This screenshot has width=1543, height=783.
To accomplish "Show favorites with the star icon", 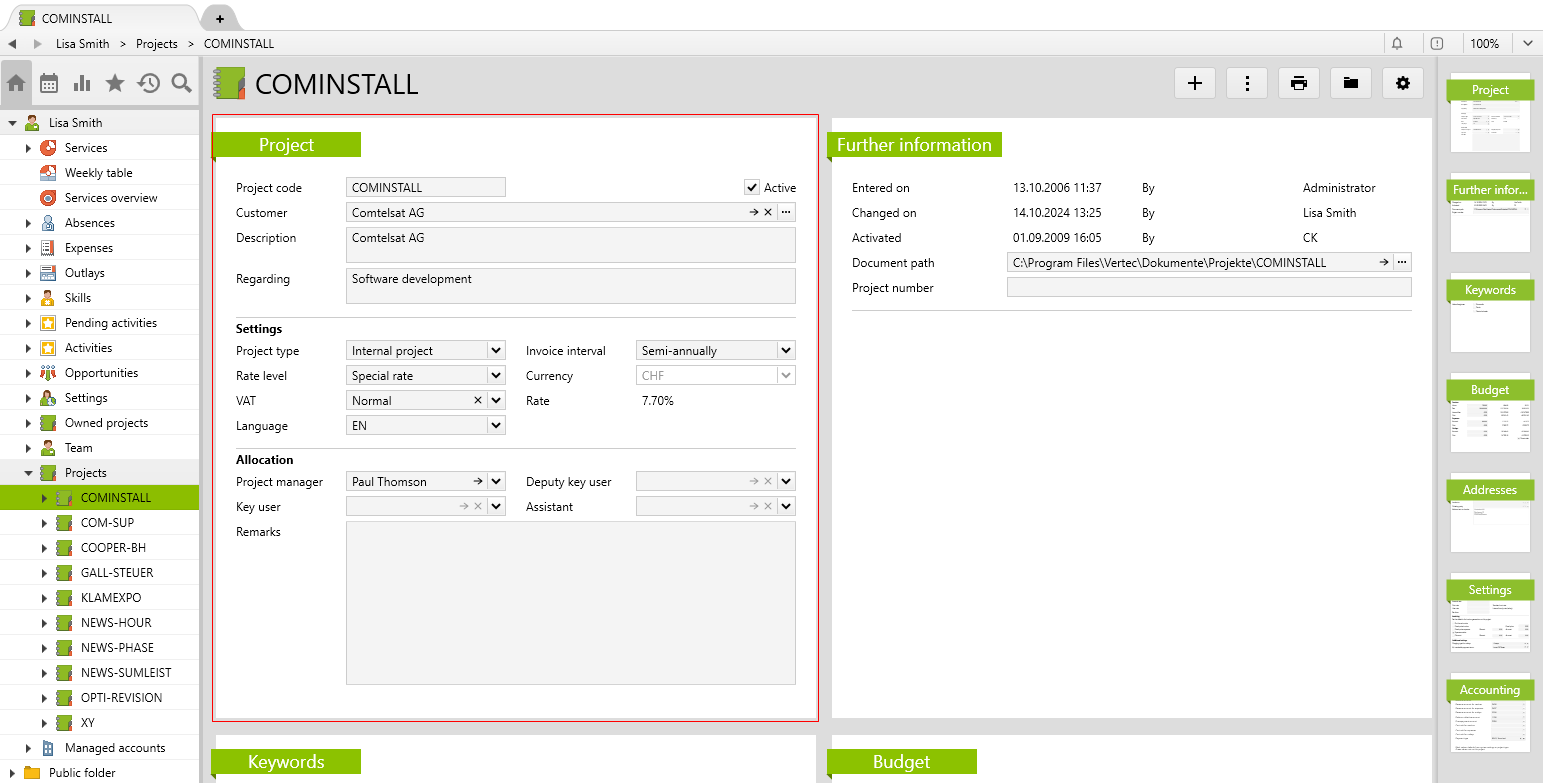I will coord(115,84).
